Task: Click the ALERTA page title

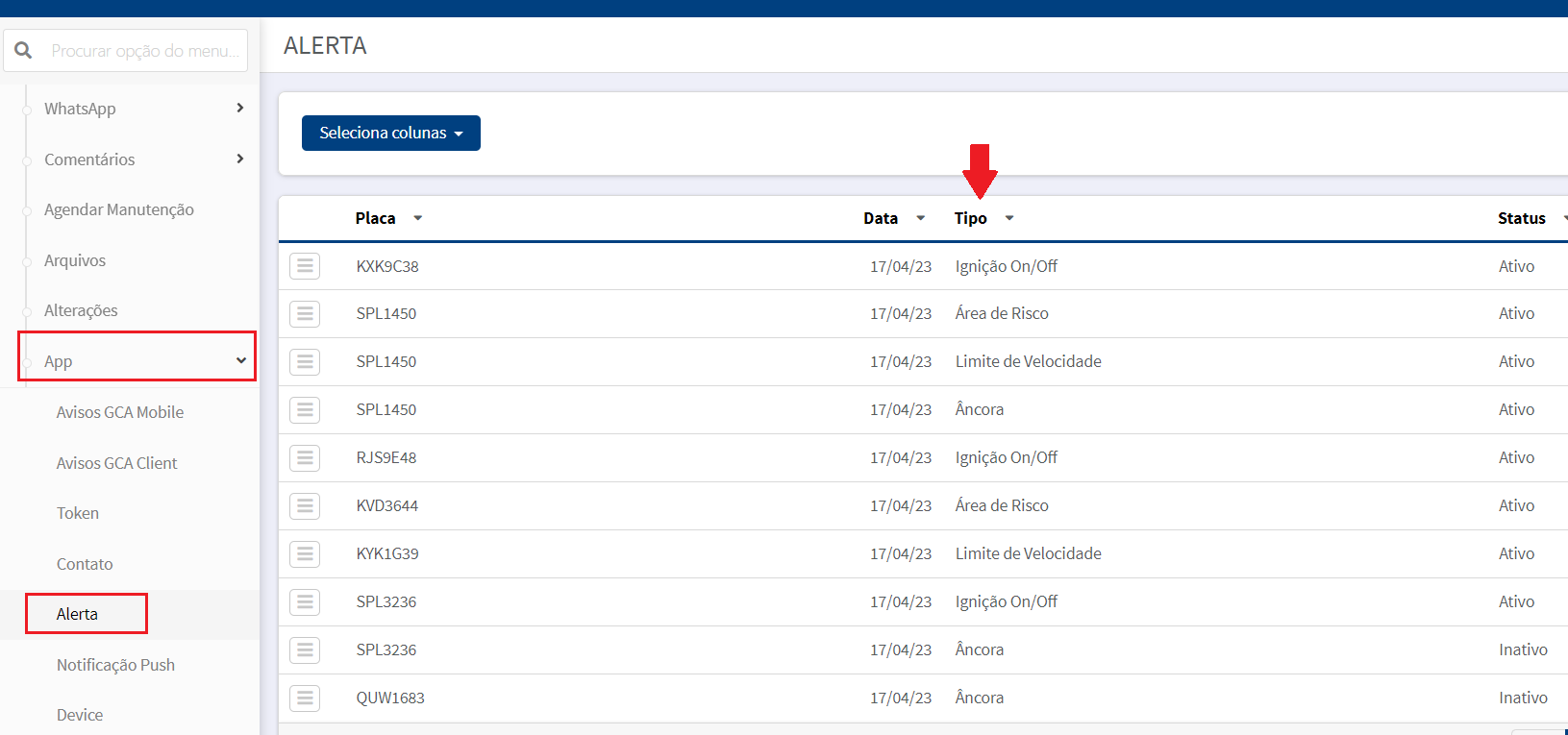Action: (x=325, y=45)
